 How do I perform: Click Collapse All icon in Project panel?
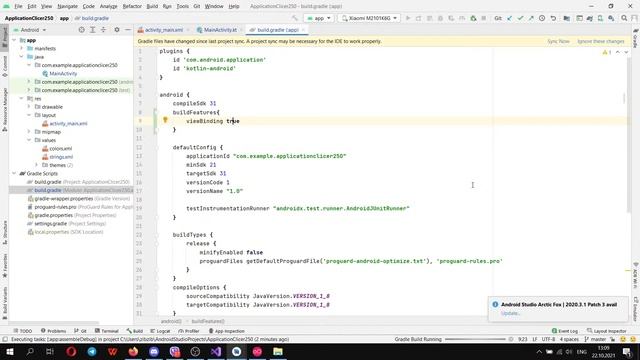click(103, 30)
